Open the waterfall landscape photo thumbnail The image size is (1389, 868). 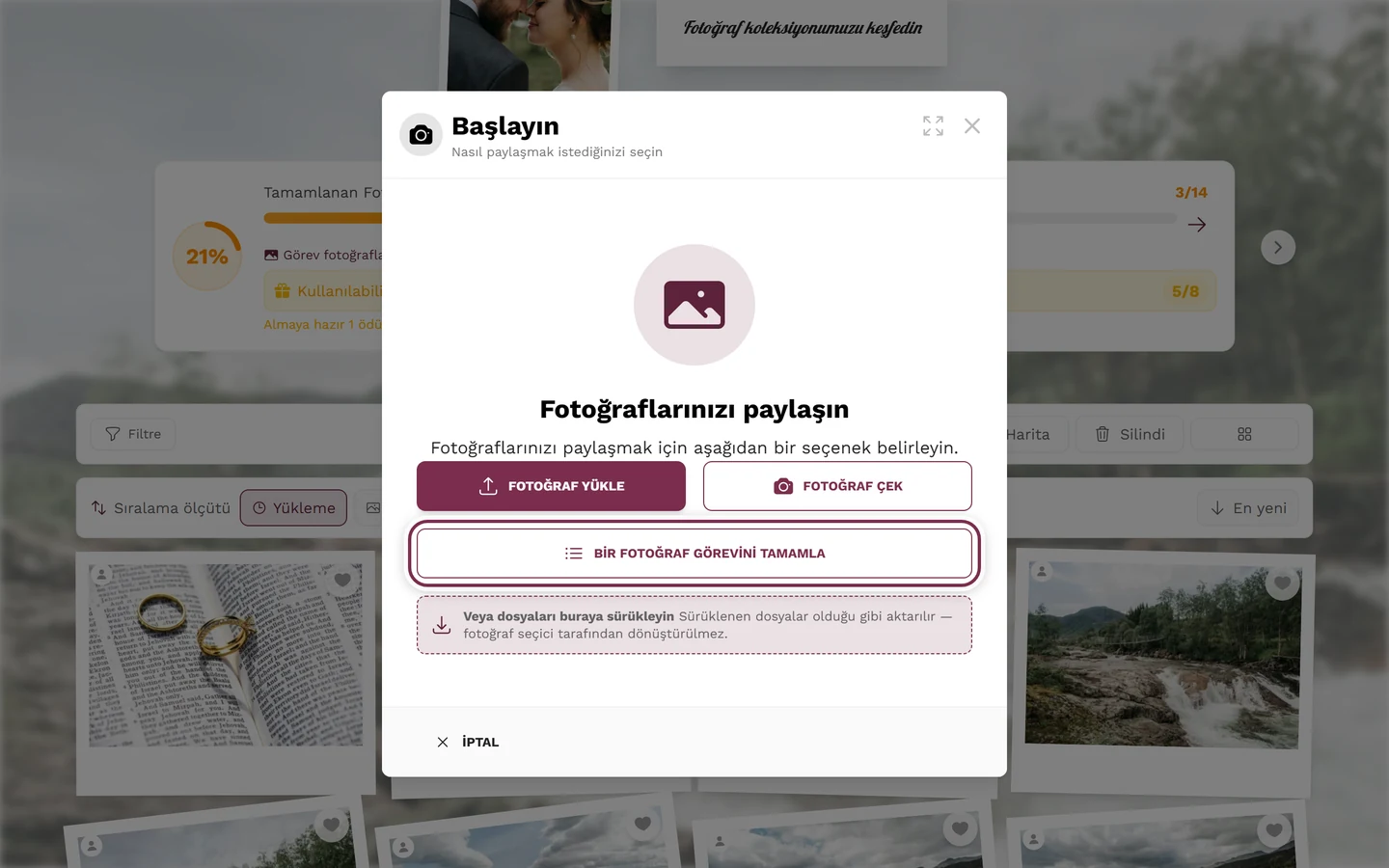(1163, 656)
